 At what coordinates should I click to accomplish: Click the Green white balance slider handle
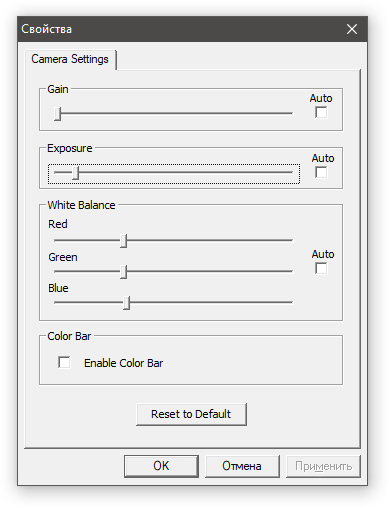[123, 272]
